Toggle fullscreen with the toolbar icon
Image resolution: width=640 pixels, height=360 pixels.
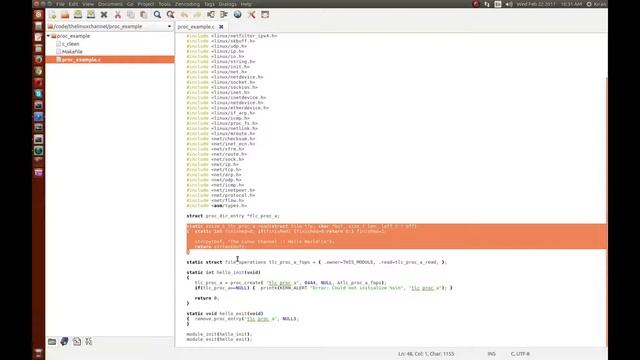pos(265,15)
